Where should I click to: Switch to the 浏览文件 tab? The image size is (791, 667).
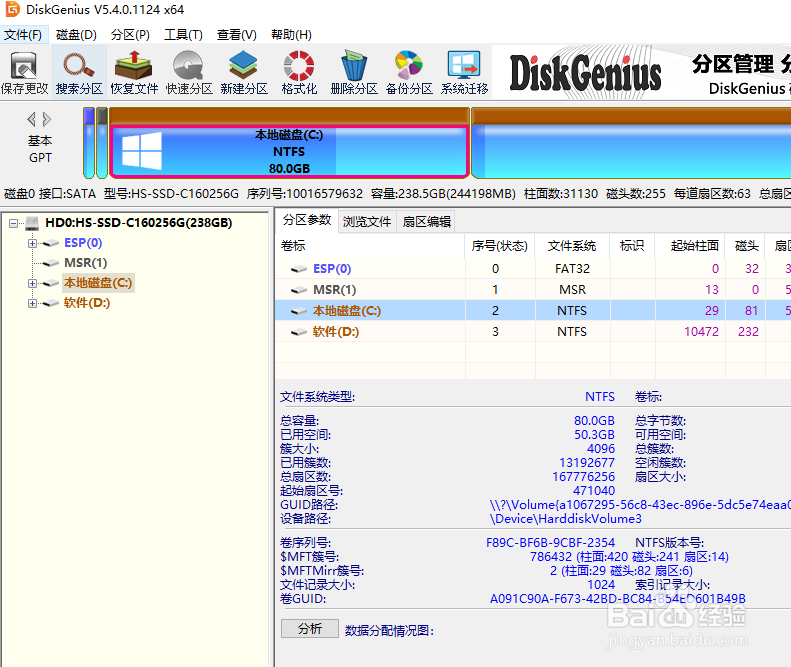pyautogui.click(x=367, y=221)
